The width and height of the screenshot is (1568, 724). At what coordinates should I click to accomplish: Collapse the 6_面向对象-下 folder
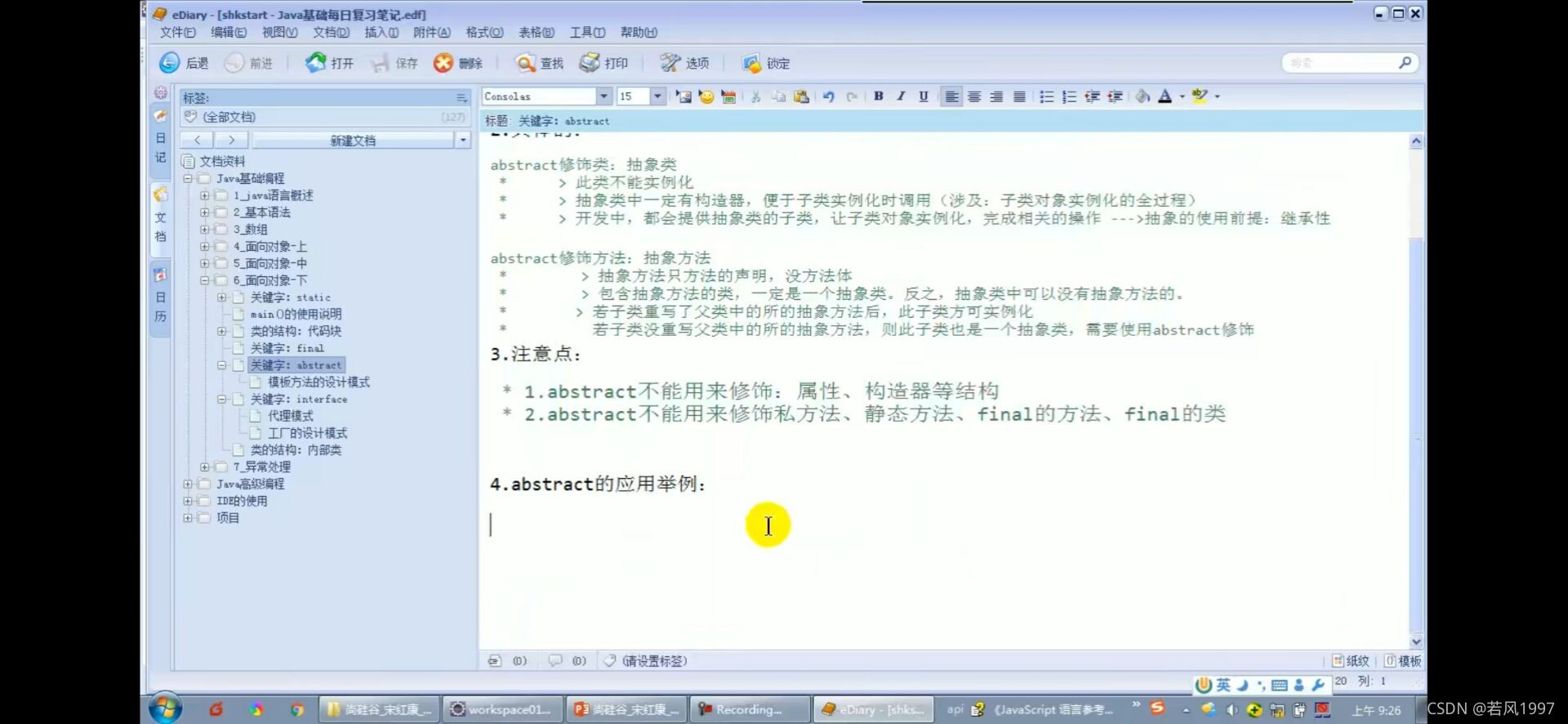(205, 280)
